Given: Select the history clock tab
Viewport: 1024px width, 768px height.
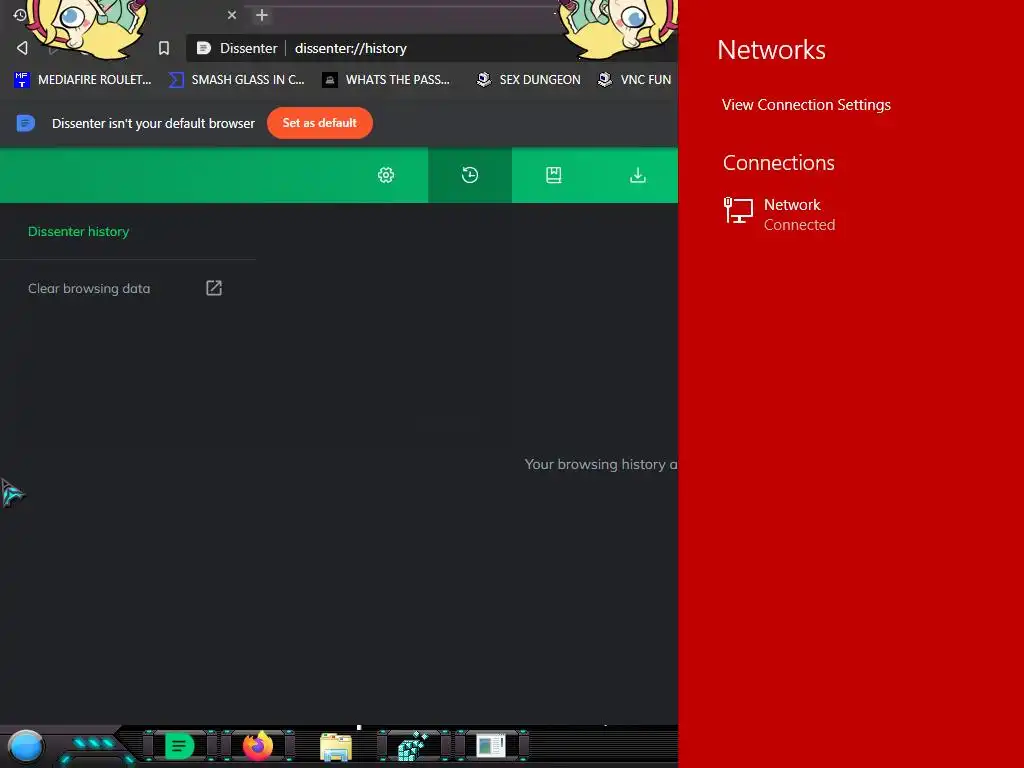Looking at the screenshot, I should [x=470, y=175].
